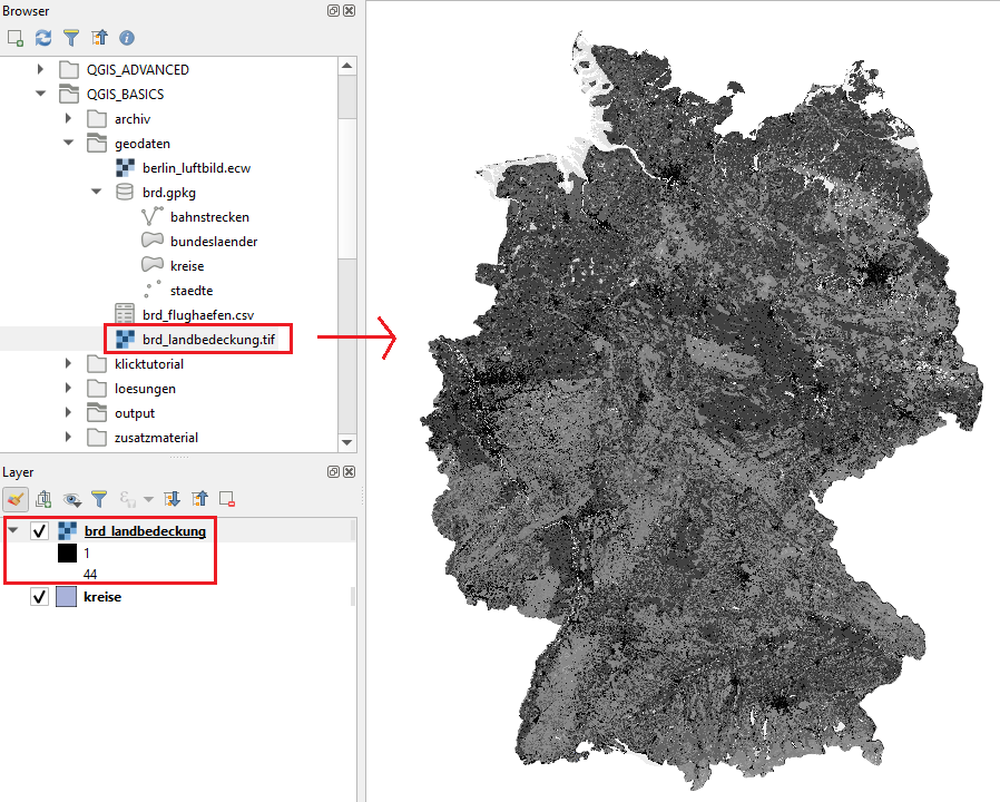Expand the brd.gpkg geopackage

[96, 191]
